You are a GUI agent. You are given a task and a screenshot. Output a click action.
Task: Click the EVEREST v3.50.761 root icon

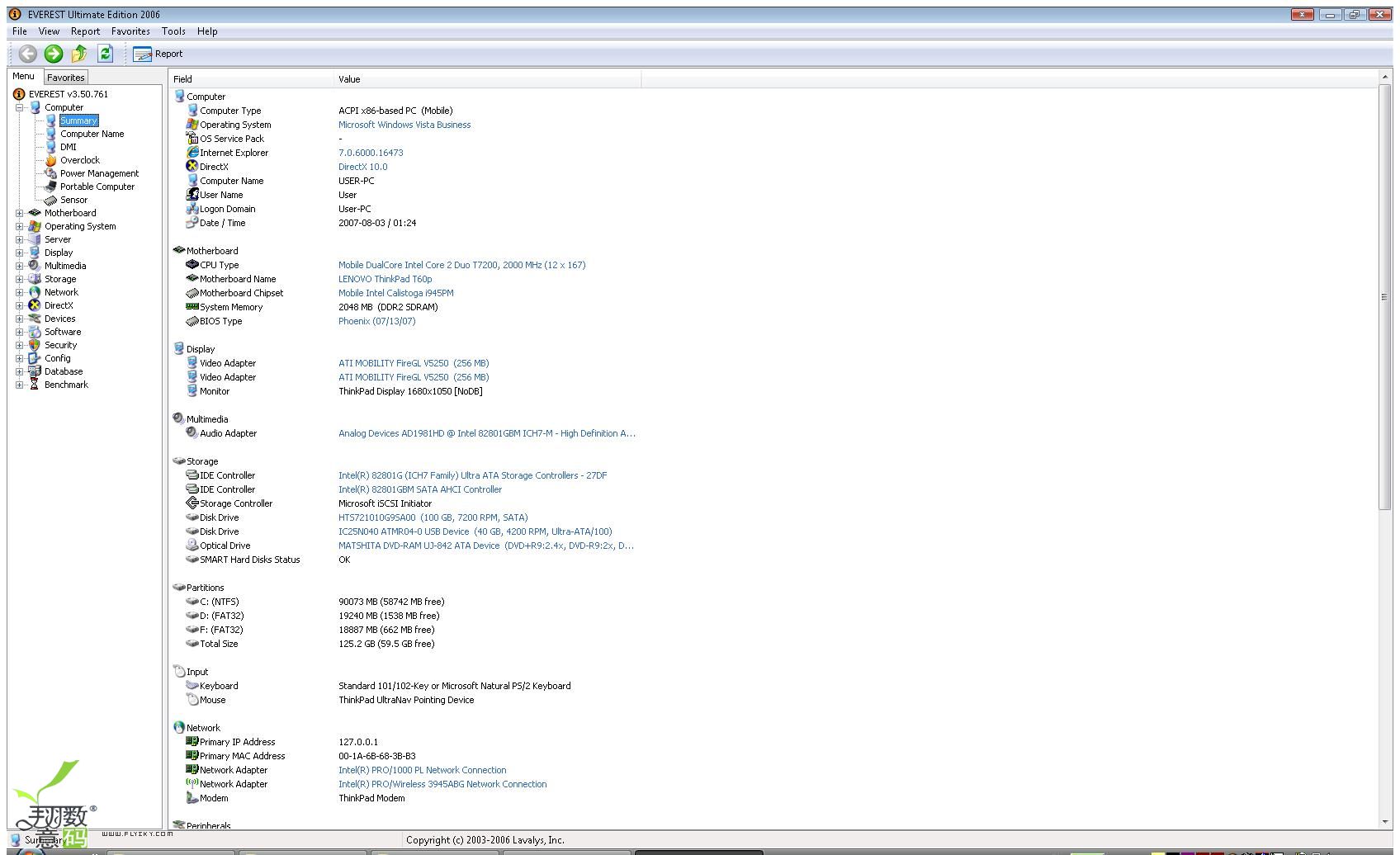(19, 94)
